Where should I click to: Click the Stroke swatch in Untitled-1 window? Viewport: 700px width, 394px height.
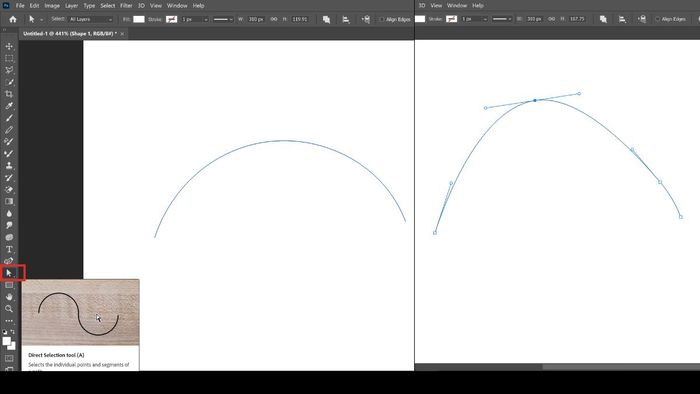(171, 19)
